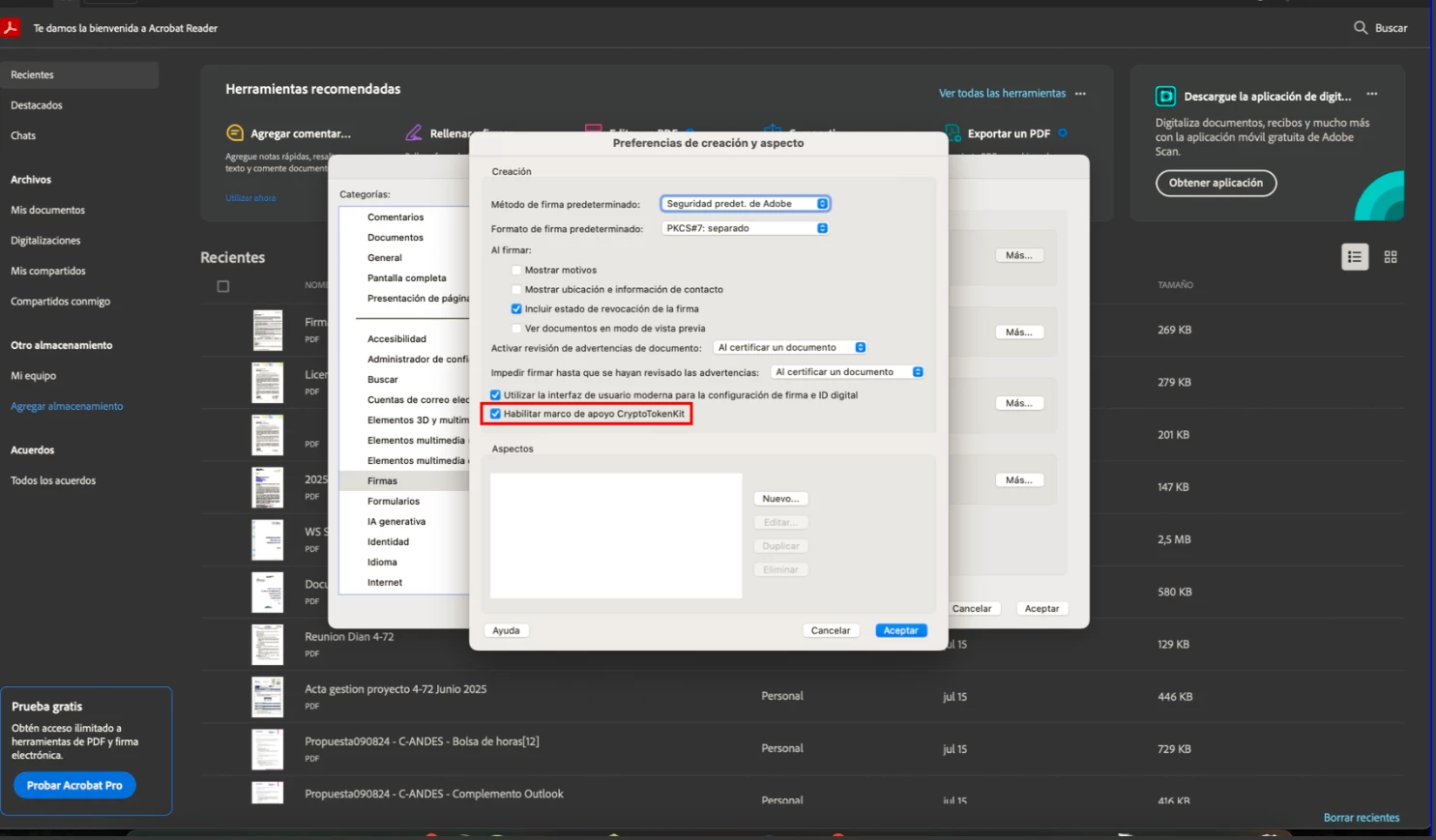Check Ver documentos en modo de vista previa
The width and height of the screenshot is (1436, 840).
[x=516, y=328]
